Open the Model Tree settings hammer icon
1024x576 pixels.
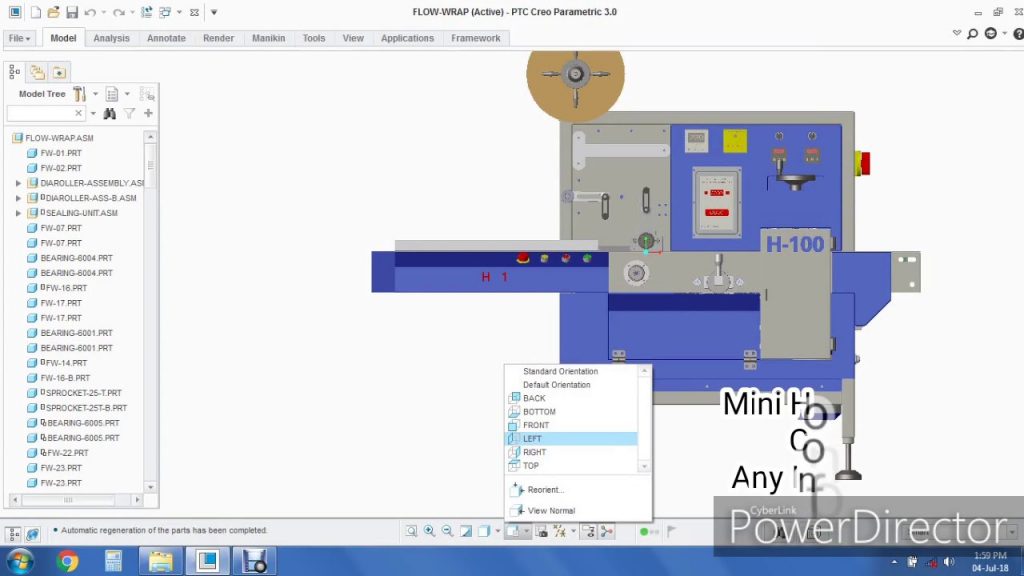[80, 94]
